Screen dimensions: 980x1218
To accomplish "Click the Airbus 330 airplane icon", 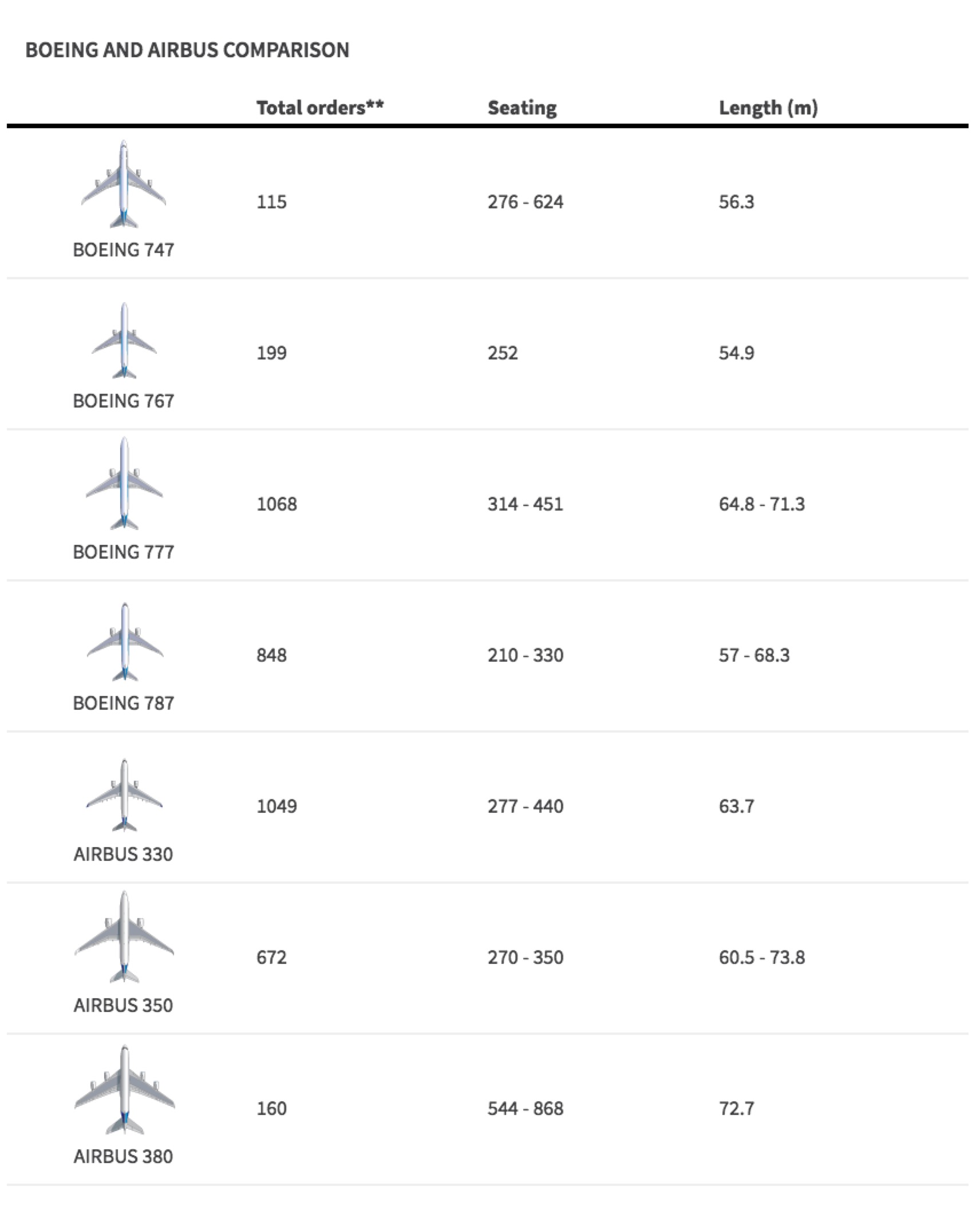I will (124, 796).
